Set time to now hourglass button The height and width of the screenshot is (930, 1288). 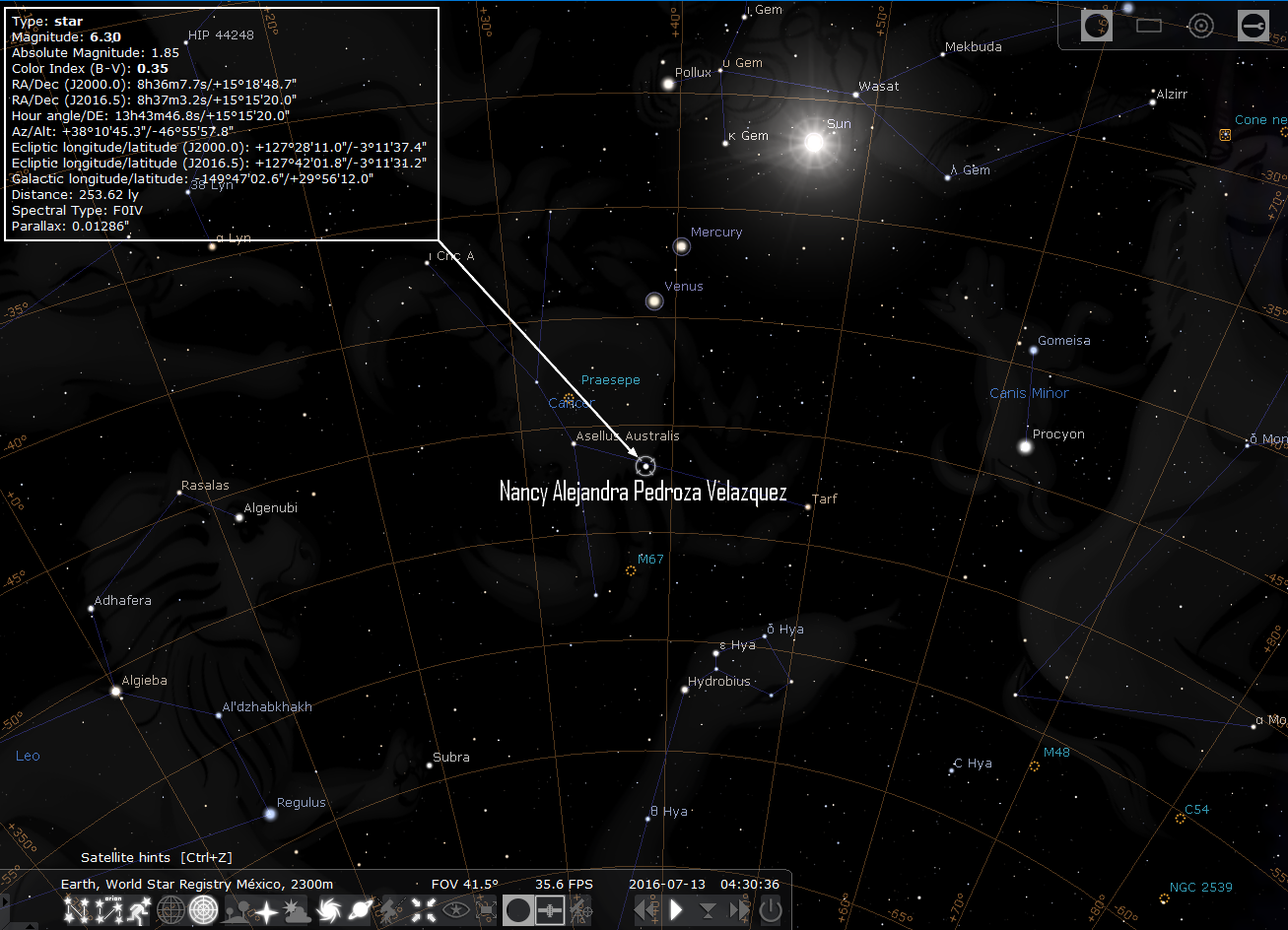708,910
